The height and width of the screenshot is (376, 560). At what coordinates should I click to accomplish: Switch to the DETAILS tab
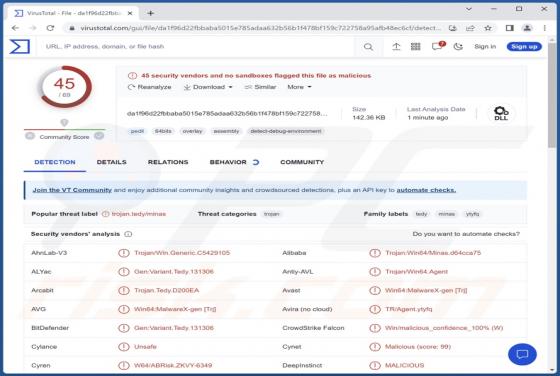click(111, 162)
